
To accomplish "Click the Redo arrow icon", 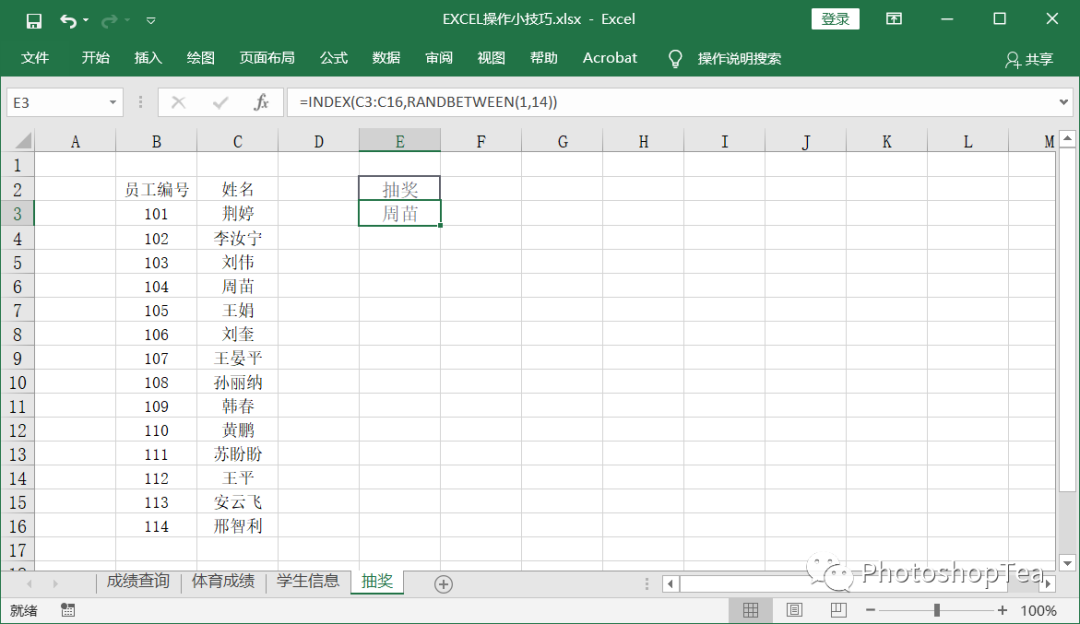I will 108,21.
